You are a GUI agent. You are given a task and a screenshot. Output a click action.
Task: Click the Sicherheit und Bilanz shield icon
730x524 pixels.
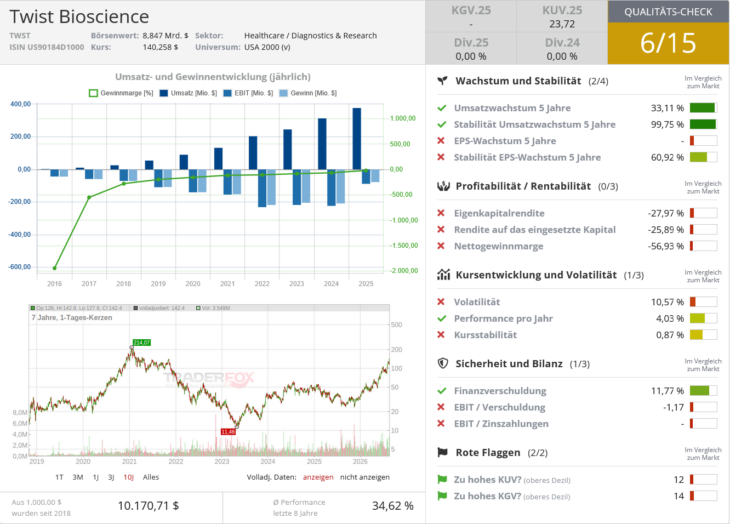tap(443, 363)
